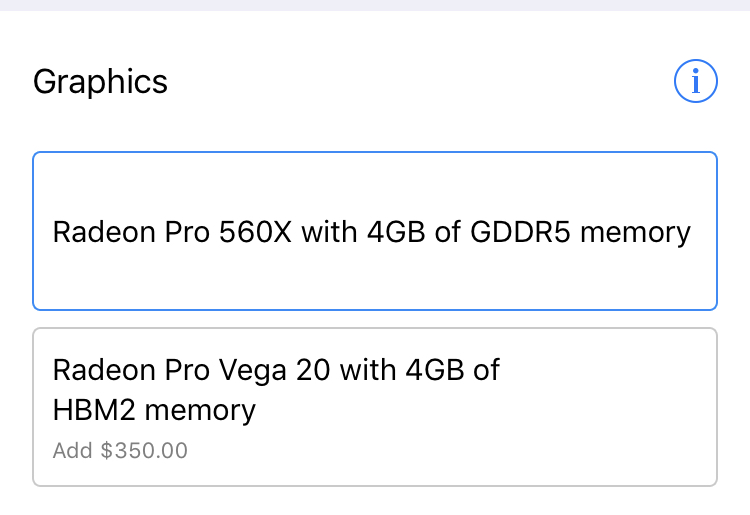
Task: Click the word 'memory' in the 560X option
Action: (x=635, y=234)
